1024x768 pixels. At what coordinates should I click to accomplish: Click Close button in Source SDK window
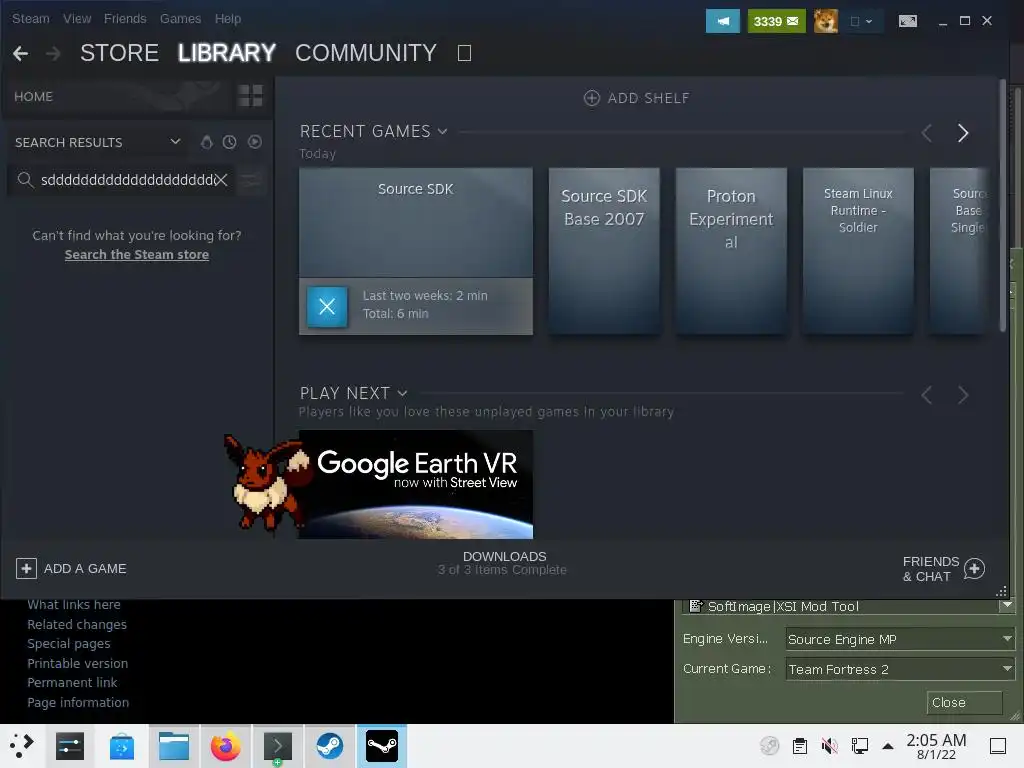964,702
